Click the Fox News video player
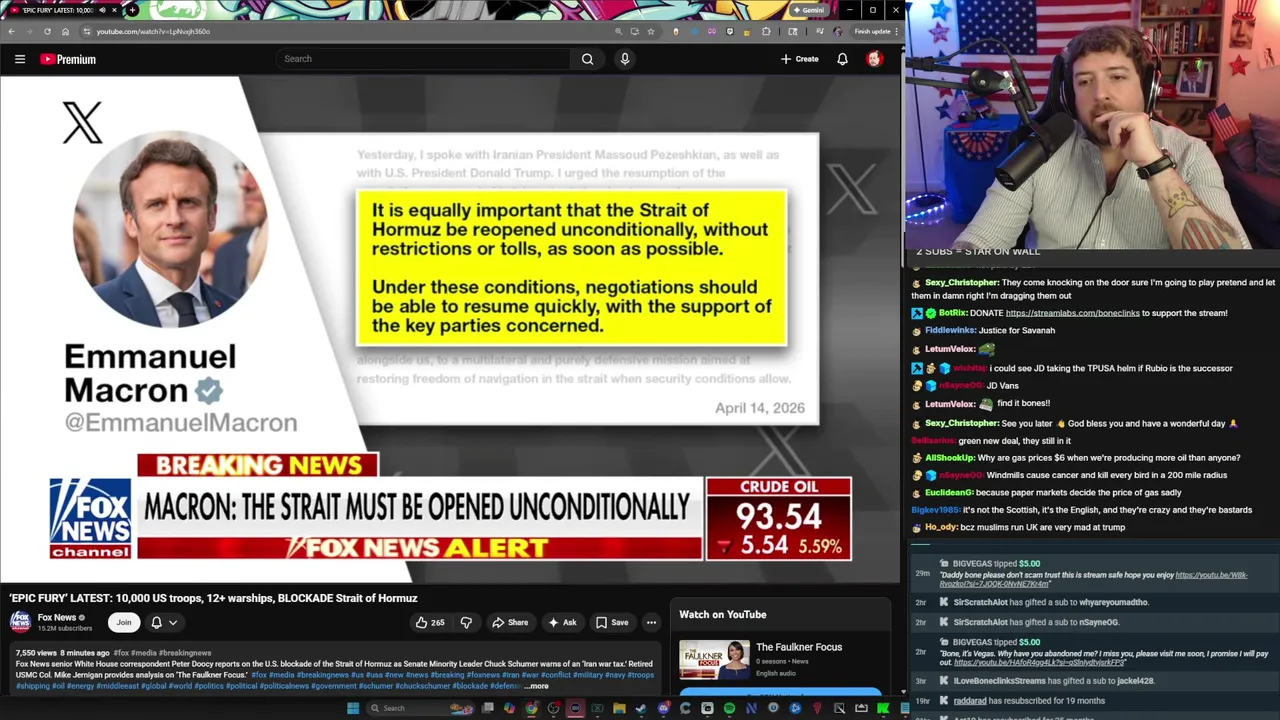 450,330
